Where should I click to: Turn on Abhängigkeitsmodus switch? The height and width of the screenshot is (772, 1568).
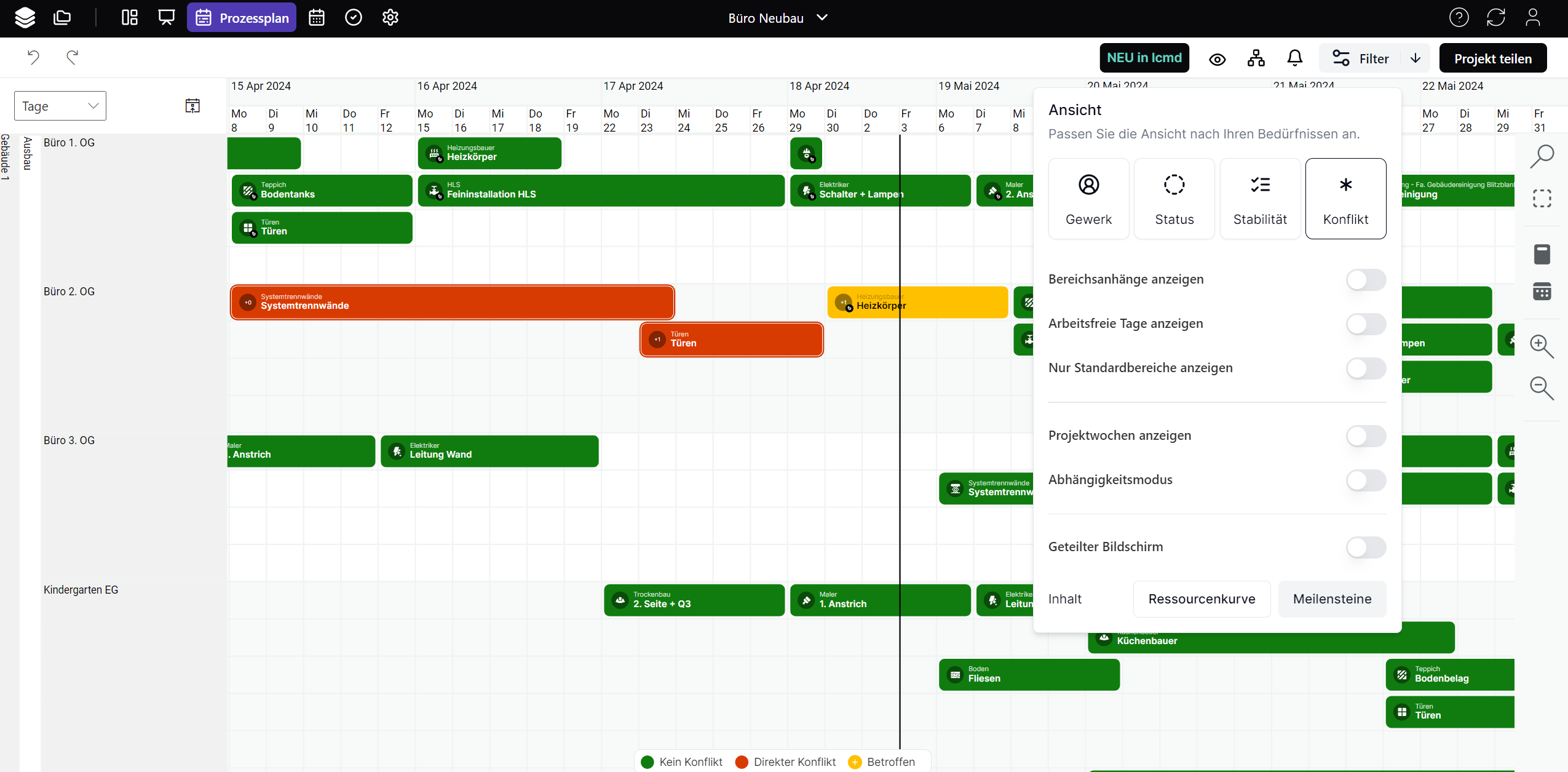[x=1366, y=480]
